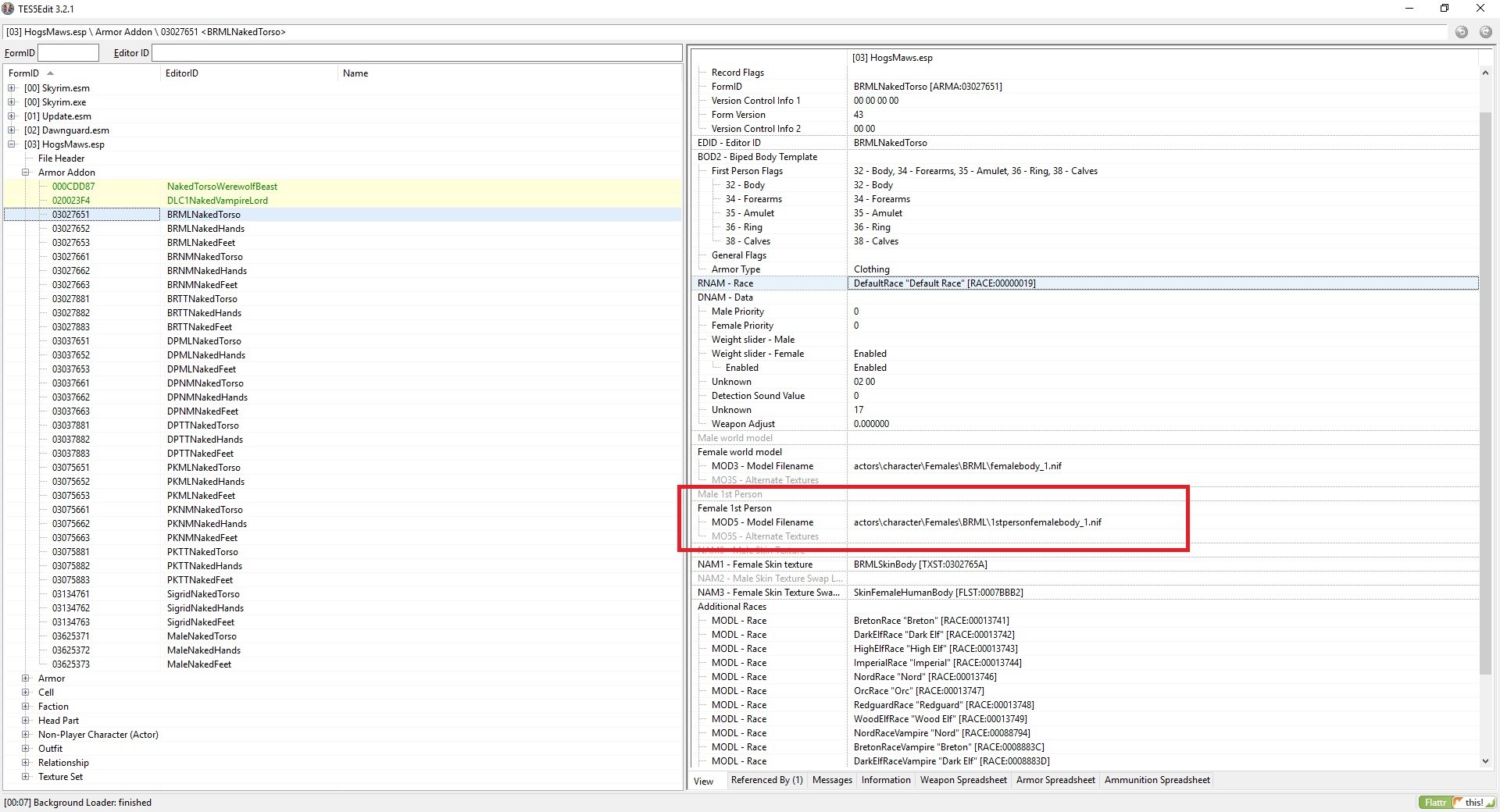Expand the Faction group

click(x=26, y=707)
